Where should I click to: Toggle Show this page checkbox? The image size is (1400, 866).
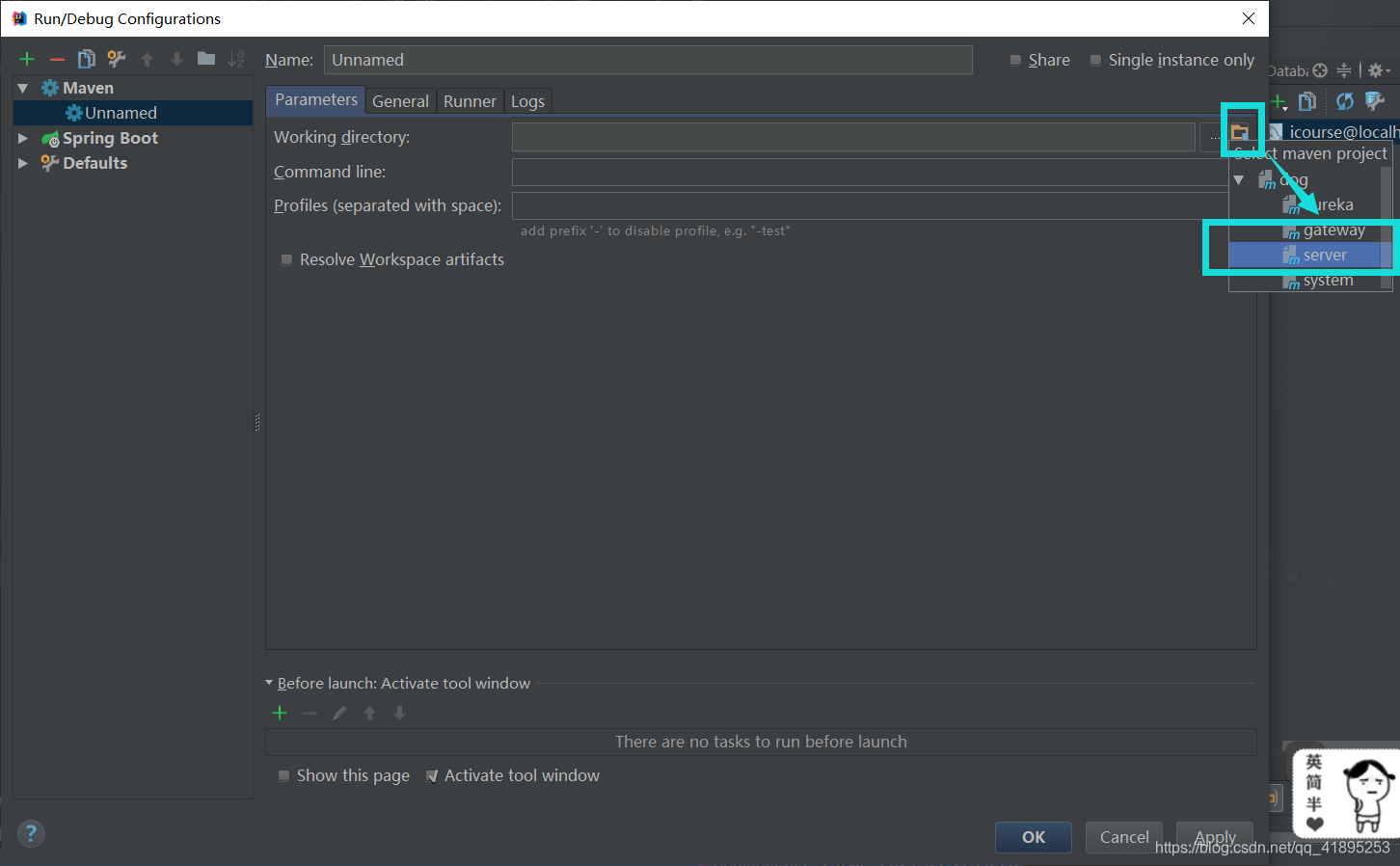[x=283, y=775]
